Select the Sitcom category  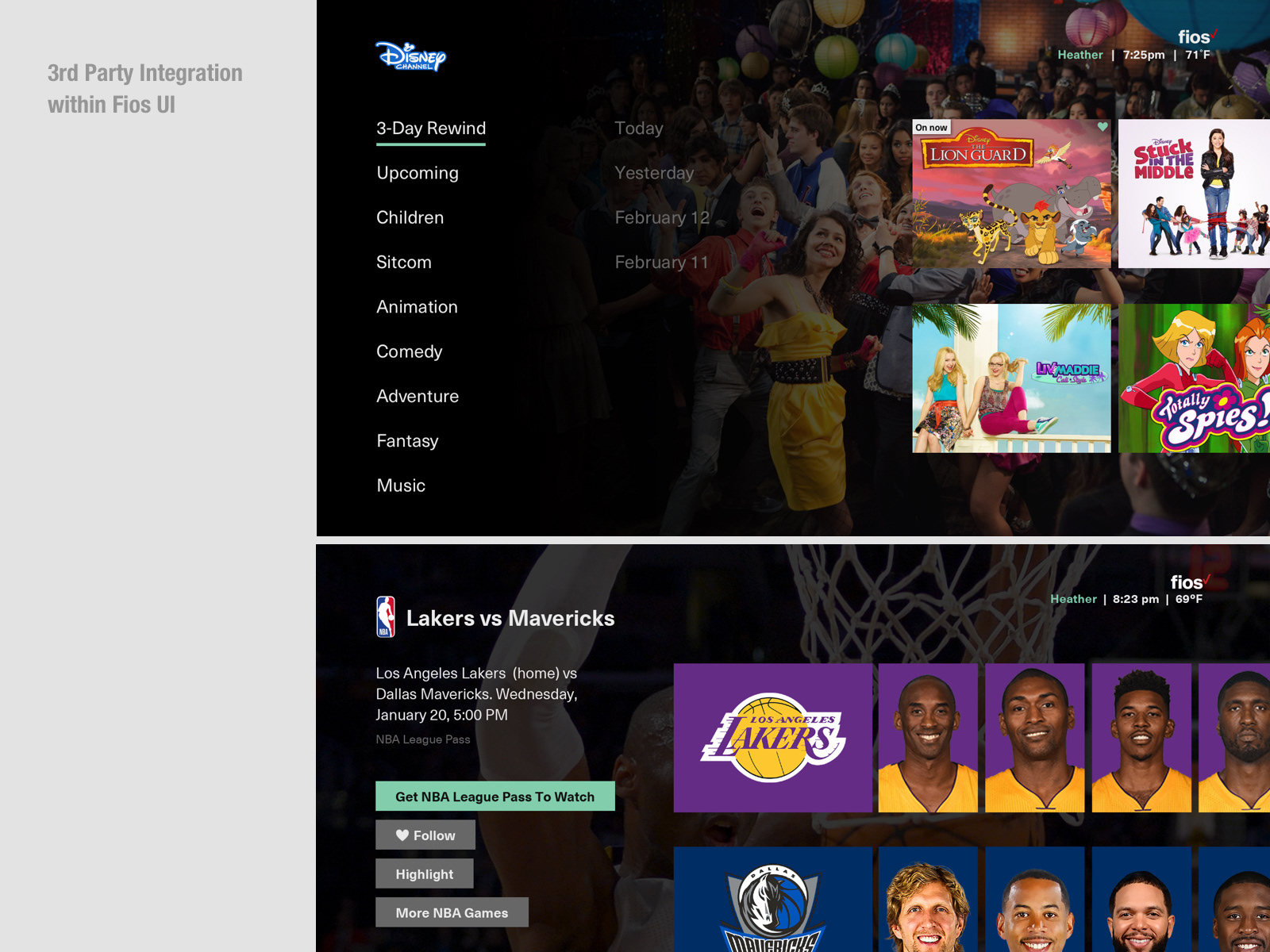(404, 262)
